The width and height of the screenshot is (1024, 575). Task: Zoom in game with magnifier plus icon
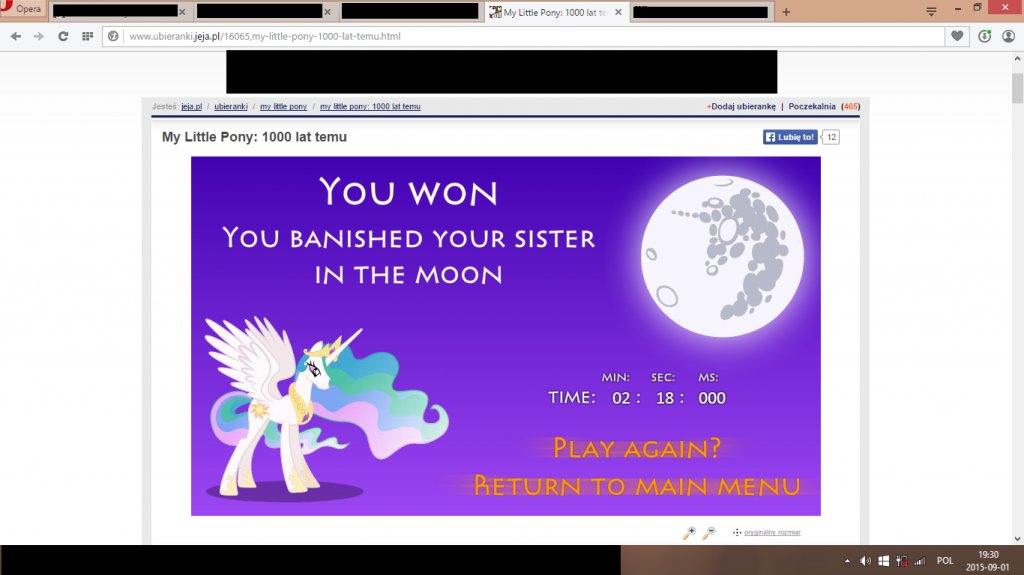(x=689, y=533)
